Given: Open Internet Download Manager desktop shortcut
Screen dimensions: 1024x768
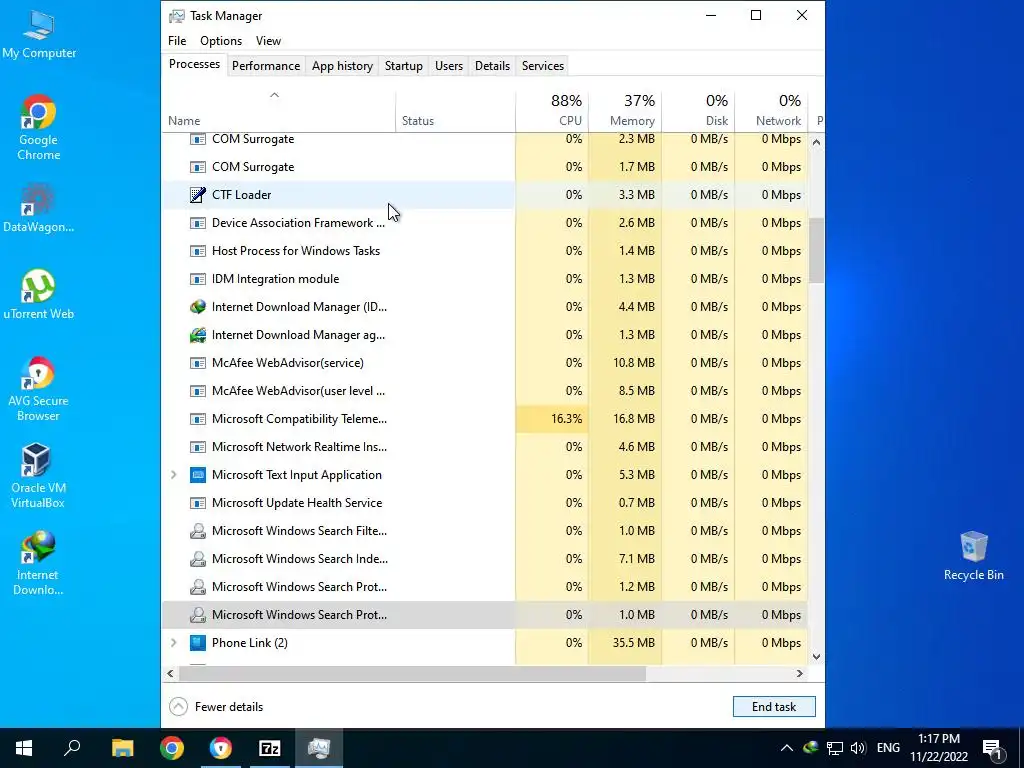Looking at the screenshot, I should (x=38, y=563).
